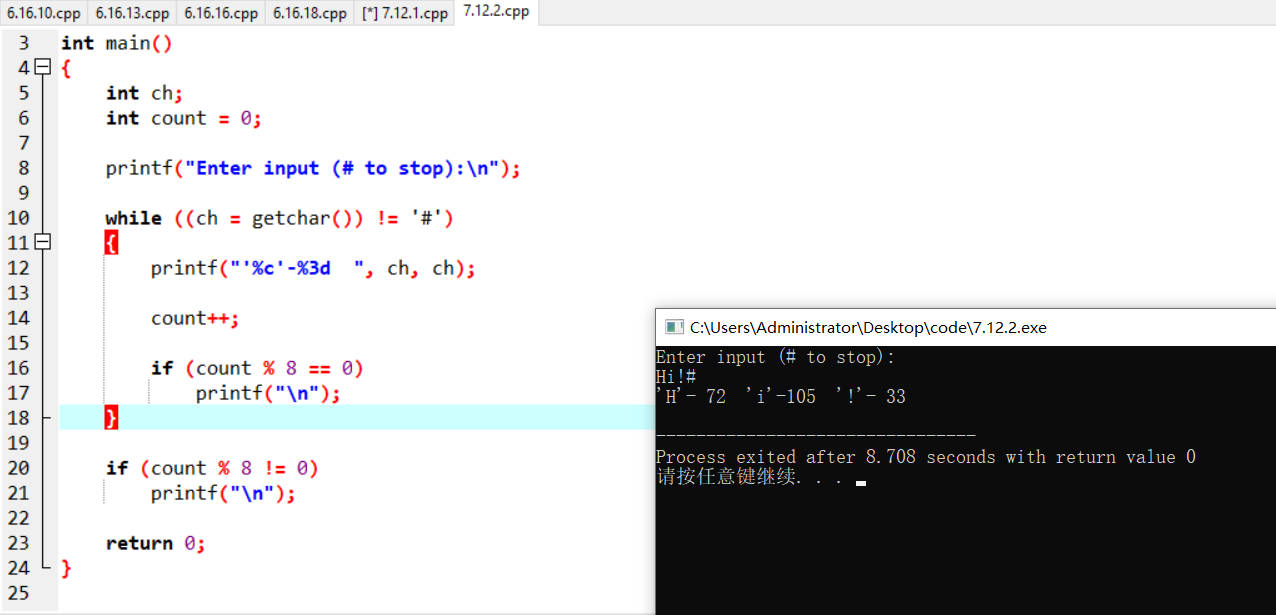
Task: Click the console window icon in the title bar
Action: click(674, 327)
